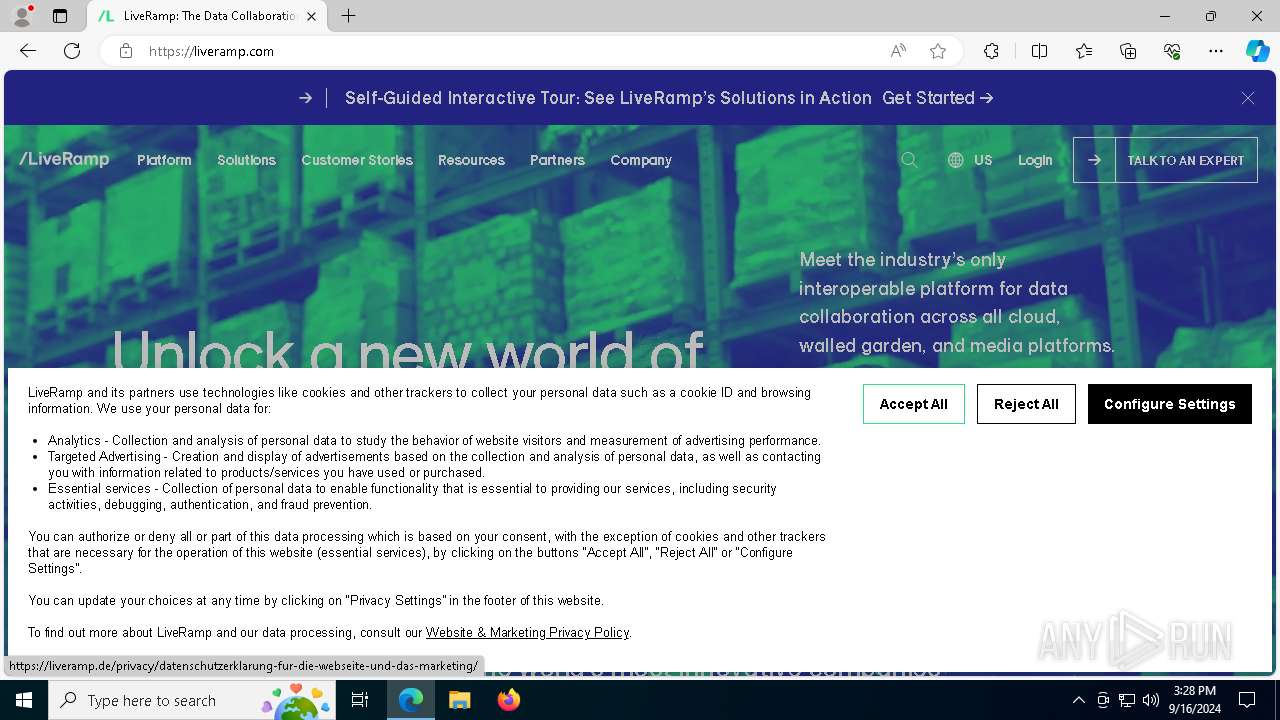Show hidden tray icons chevron
The image size is (1280, 720).
[x=1078, y=700]
